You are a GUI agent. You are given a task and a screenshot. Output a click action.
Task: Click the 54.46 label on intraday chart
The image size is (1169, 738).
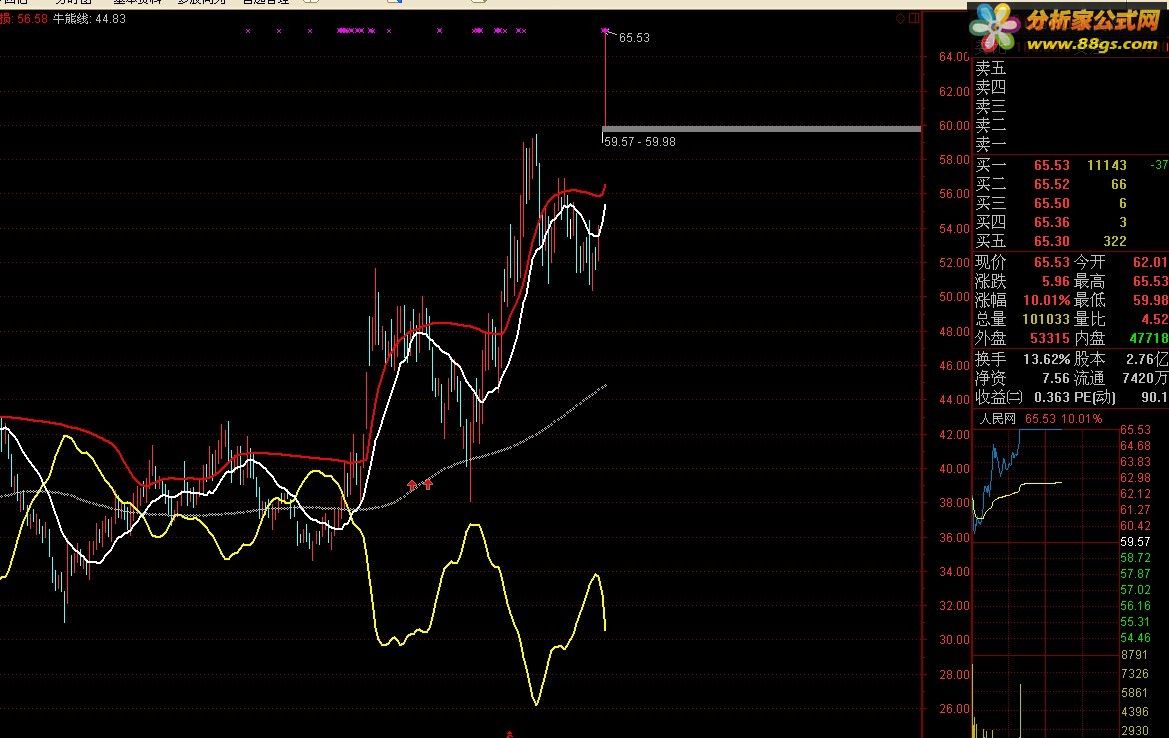pyautogui.click(x=1135, y=637)
